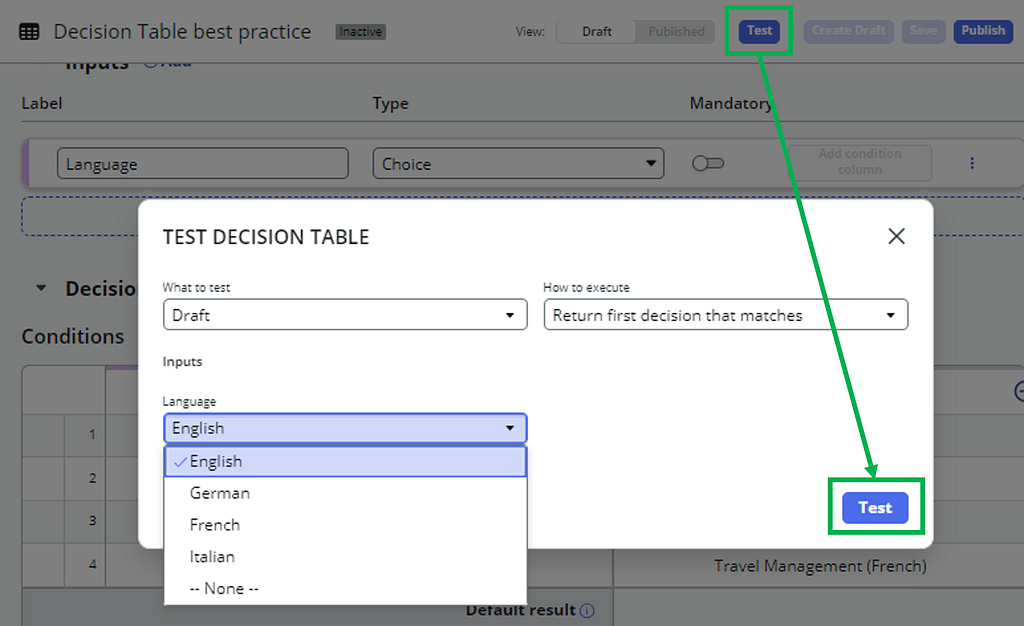Click the decision table grid icon
The image size is (1024, 626).
click(29, 31)
